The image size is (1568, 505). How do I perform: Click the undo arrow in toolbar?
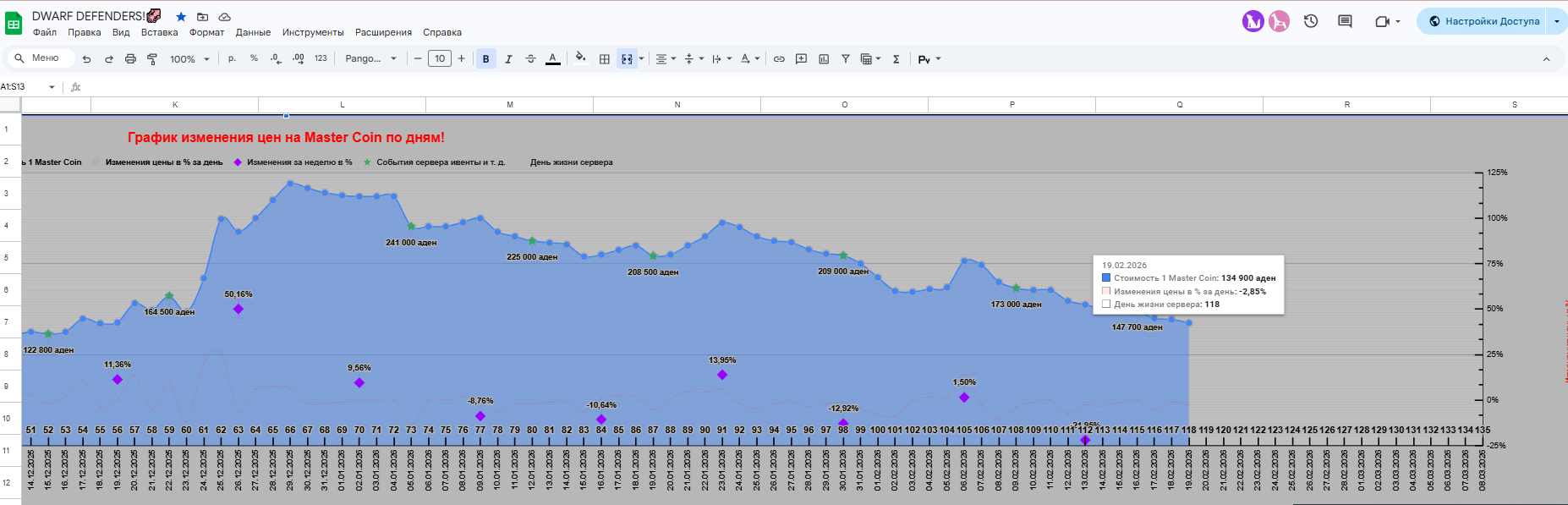[x=86, y=59]
